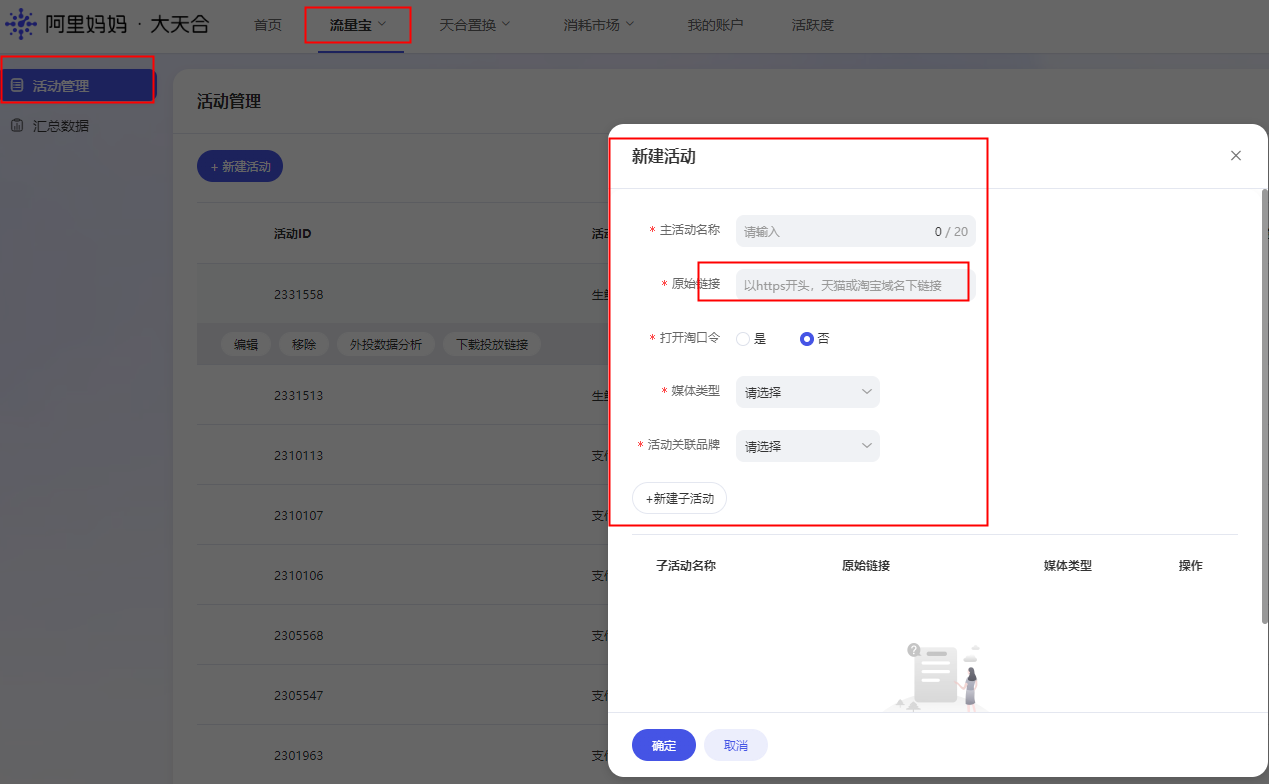
Task: Open 我的账户 in top navigation
Action: click(715, 25)
